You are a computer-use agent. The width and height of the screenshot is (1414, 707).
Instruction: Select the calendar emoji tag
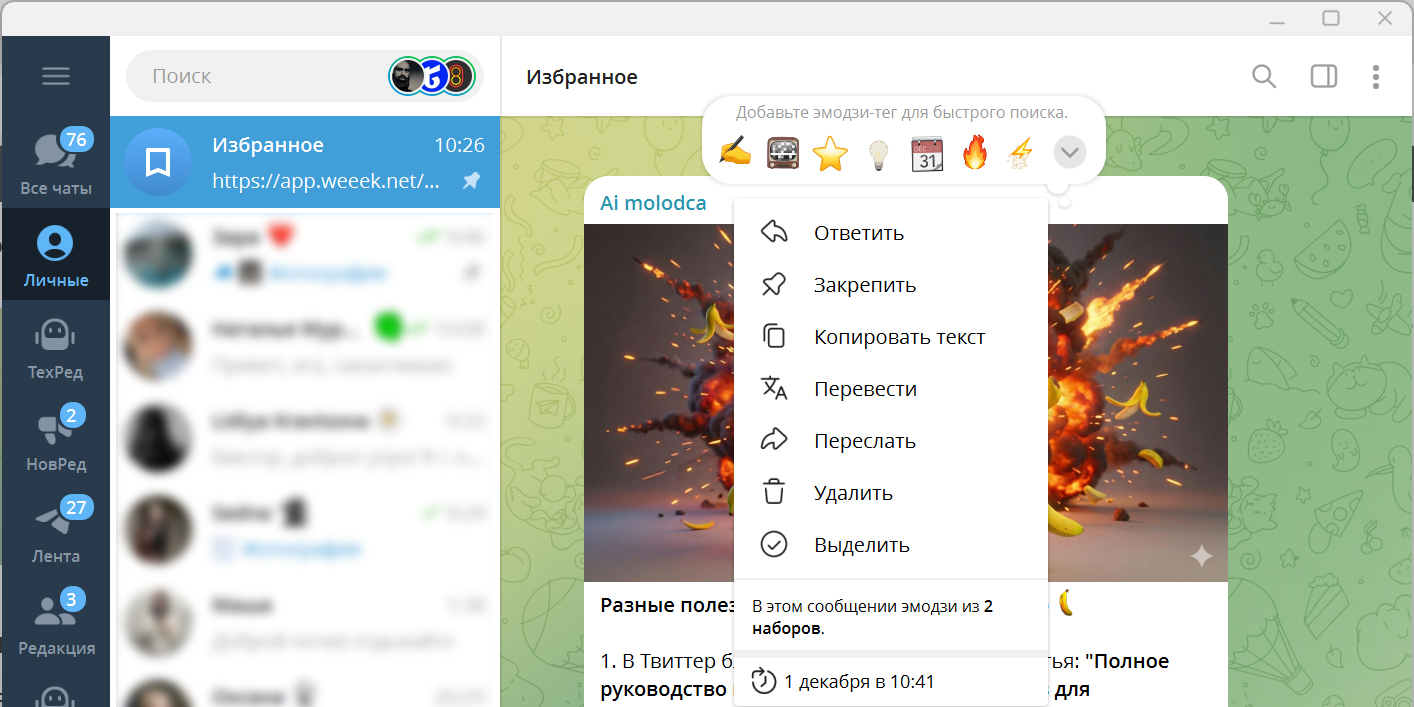pos(926,152)
